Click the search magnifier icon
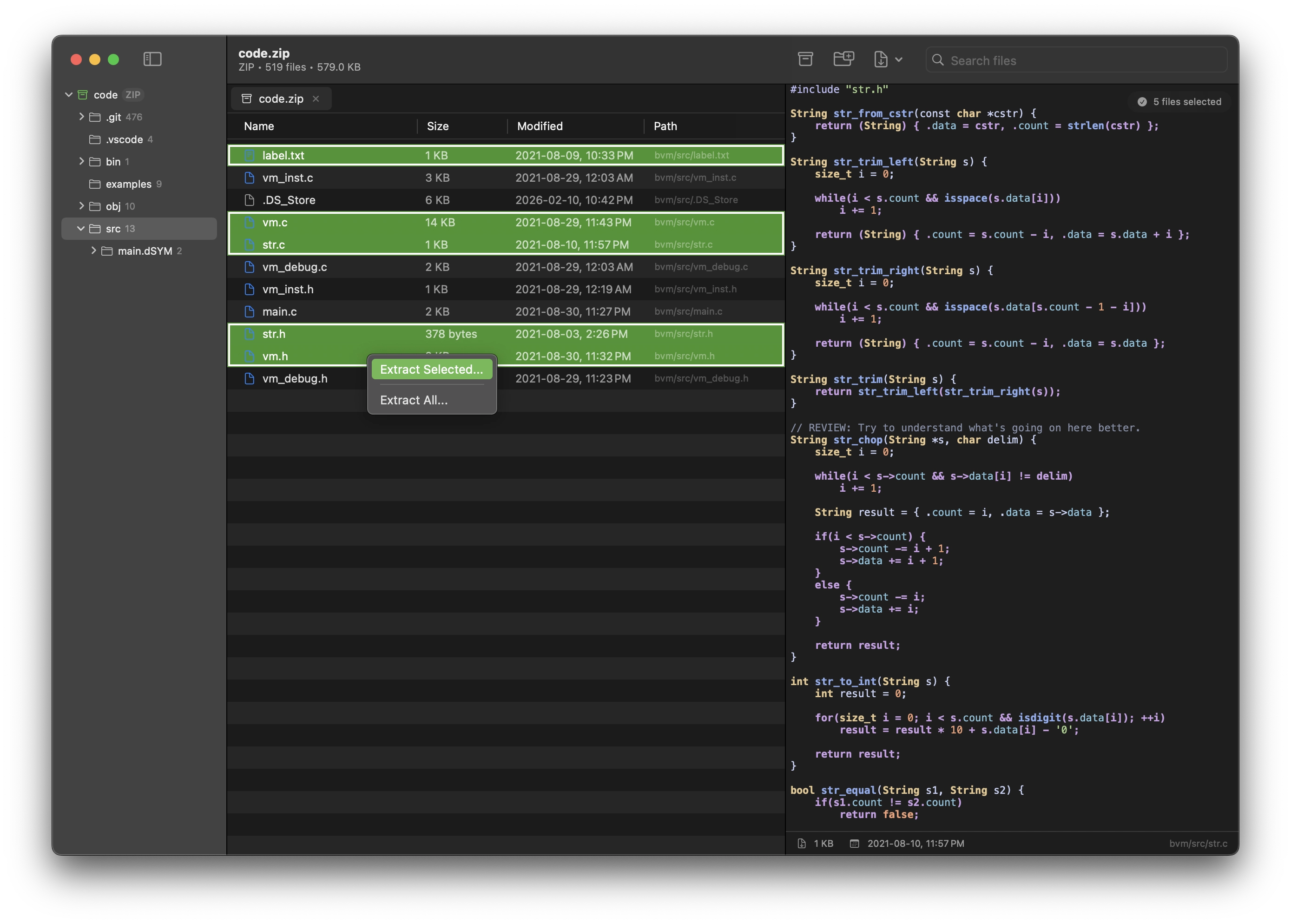This screenshot has width=1291, height=924. pos(938,60)
